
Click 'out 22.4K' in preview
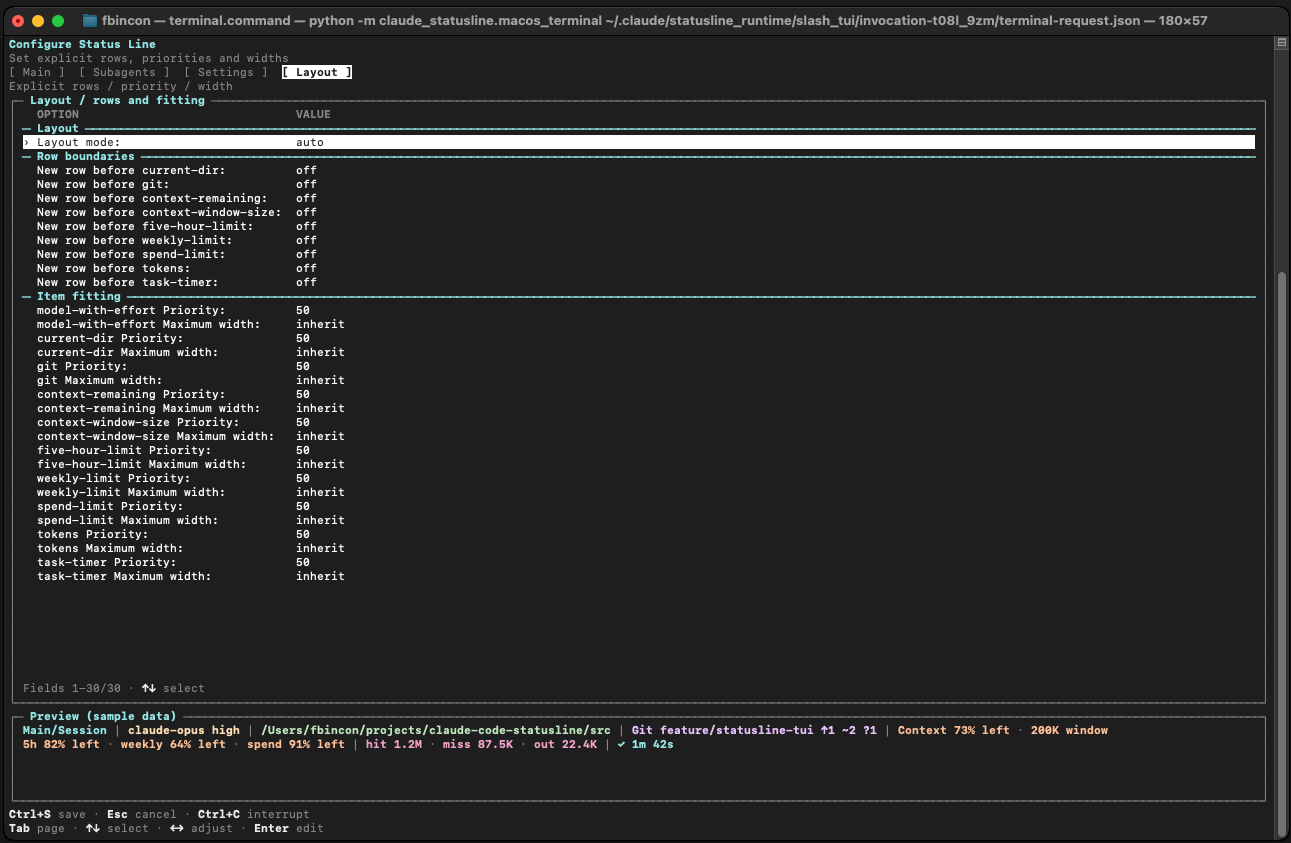565,744
